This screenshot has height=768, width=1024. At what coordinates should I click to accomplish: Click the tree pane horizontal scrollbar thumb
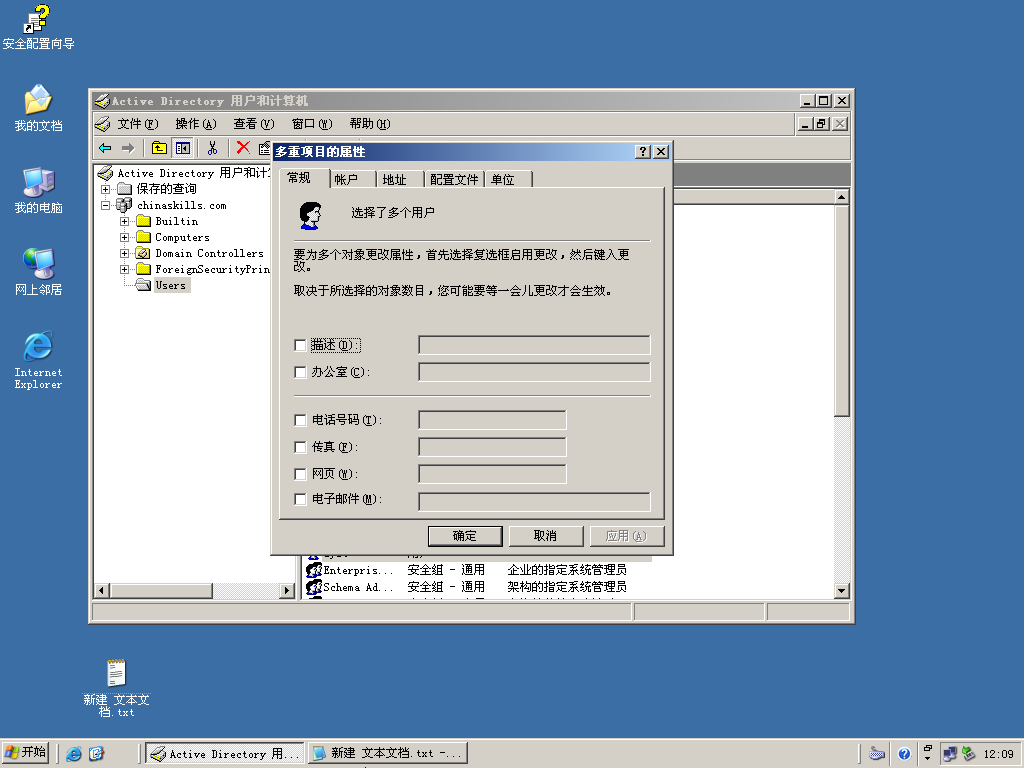tap(161, 590)
